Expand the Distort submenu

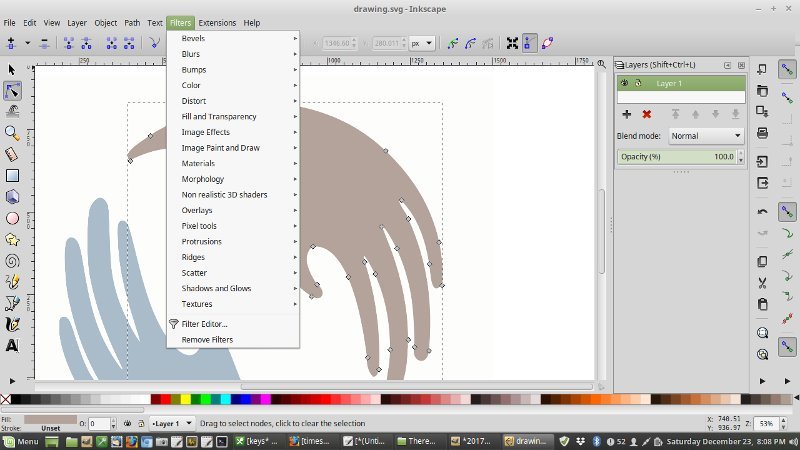(x=233, y=101)
